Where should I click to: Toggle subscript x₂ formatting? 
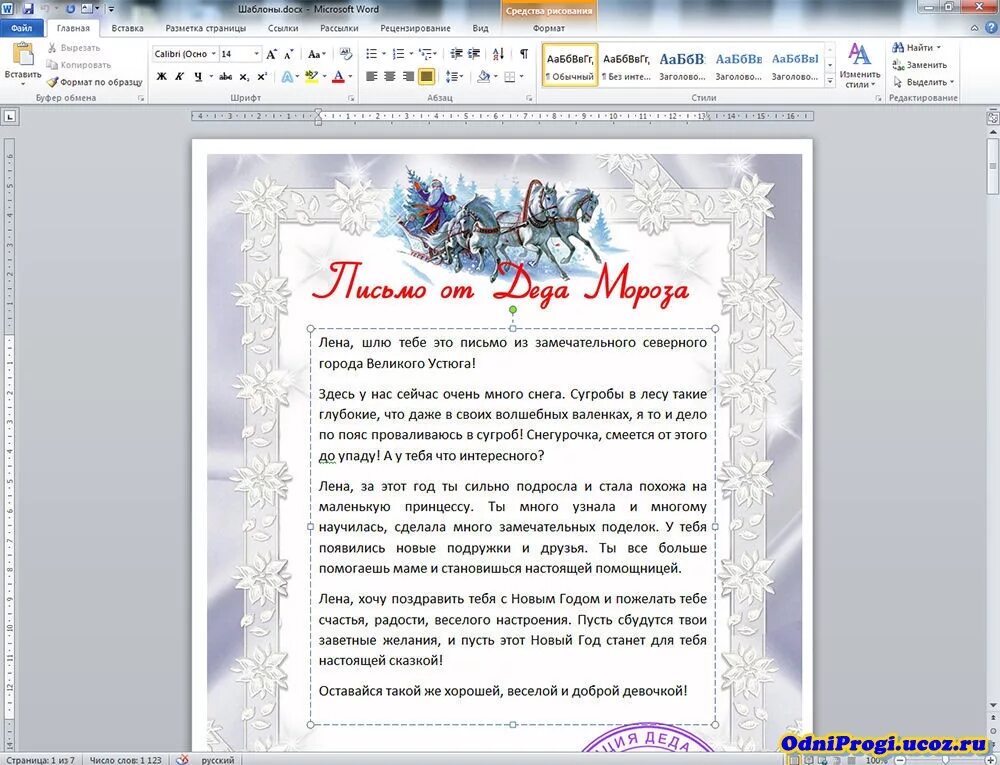click(244, 76)
